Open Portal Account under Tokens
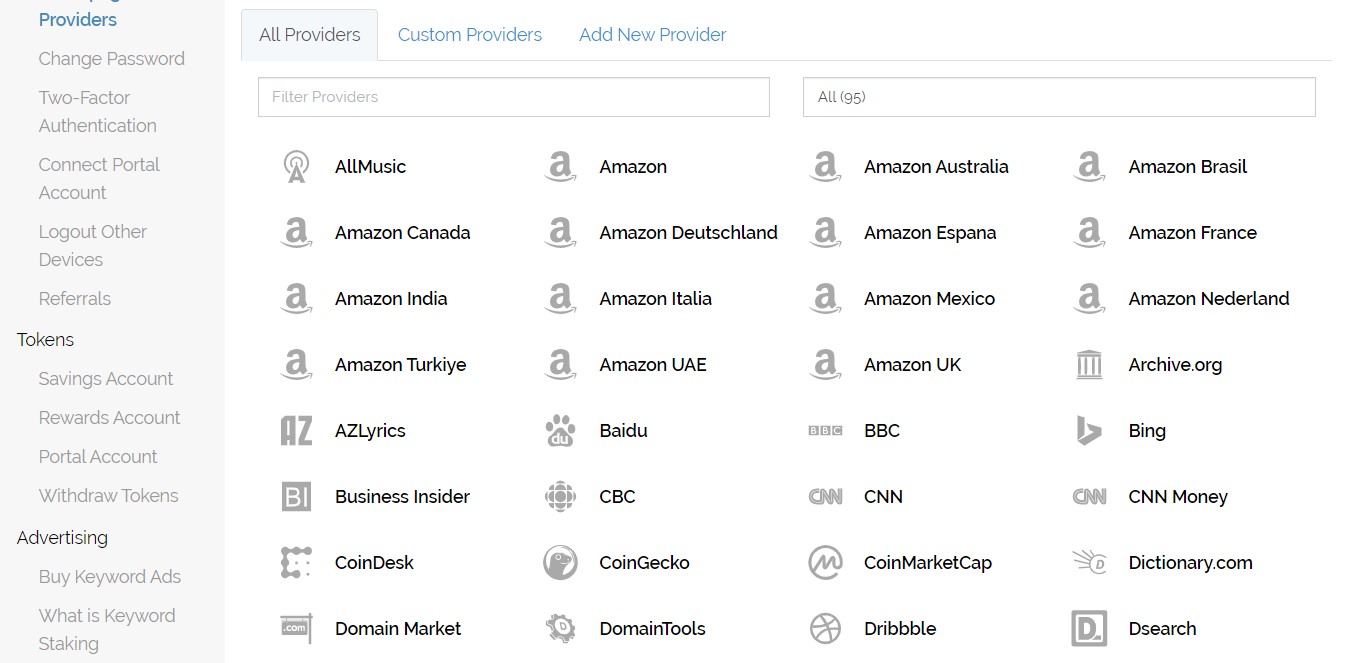 pyautogui.click(x=98, y=457)
